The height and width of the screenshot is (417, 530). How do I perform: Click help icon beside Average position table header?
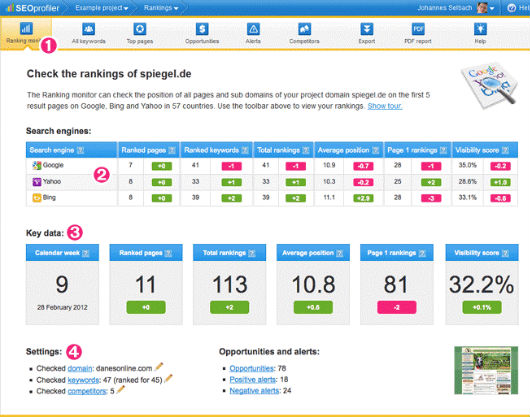375,150
